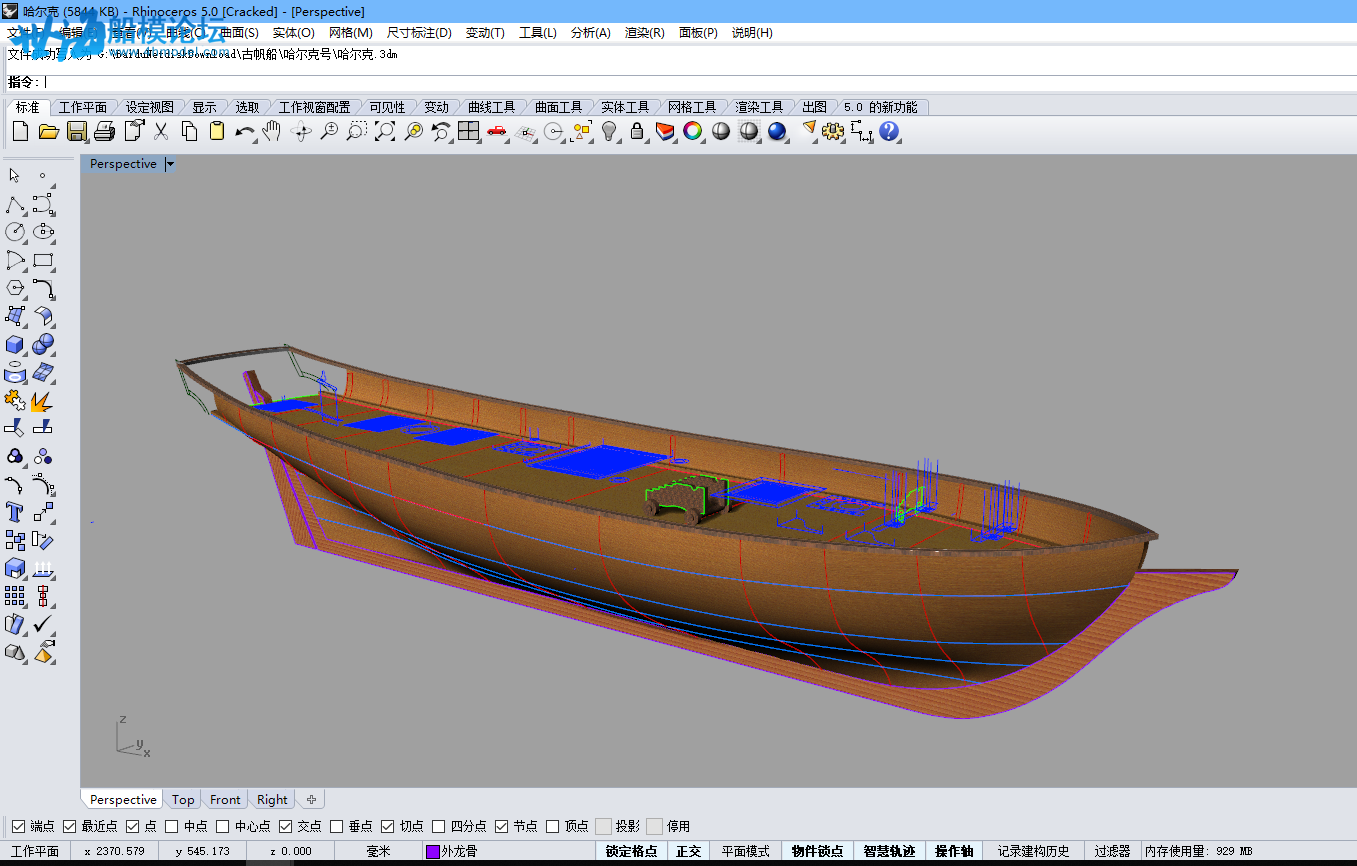Activate the Pan hand tool

coord(272,131)
